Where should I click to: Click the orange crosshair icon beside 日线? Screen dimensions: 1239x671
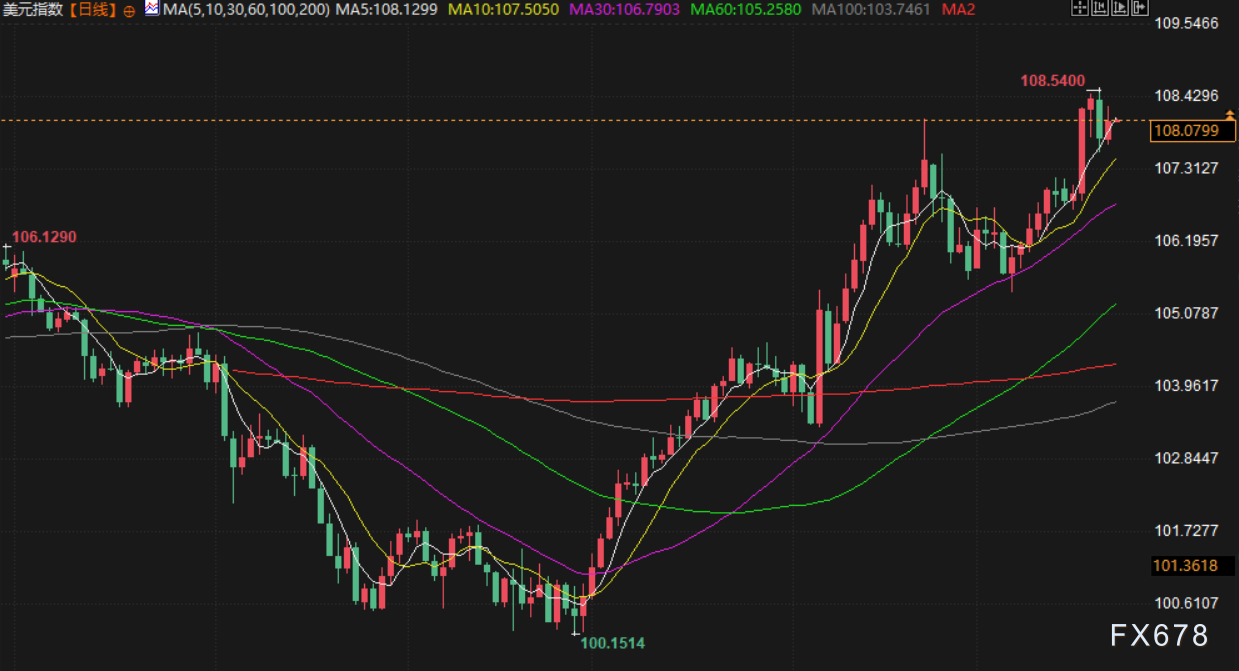tap(130, 11)
